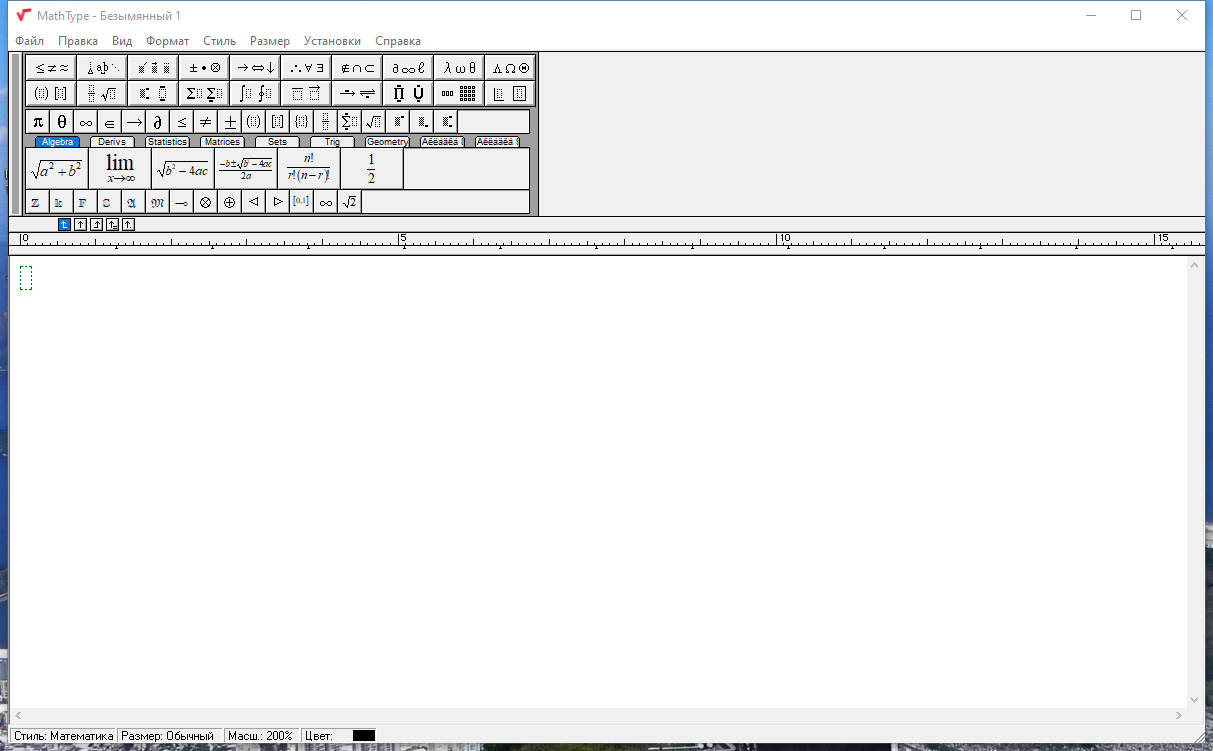Insert the plus-minus symbol
Viewport: 1213px width, 751px height.
pyautogui.click(x=230, y=122)
